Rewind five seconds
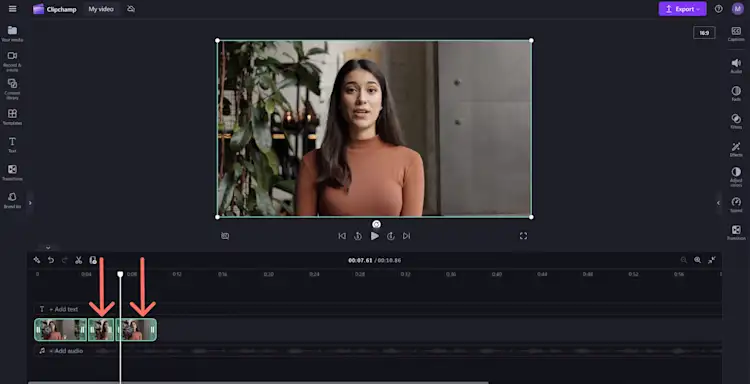750x384 pixels. [358, 236]
